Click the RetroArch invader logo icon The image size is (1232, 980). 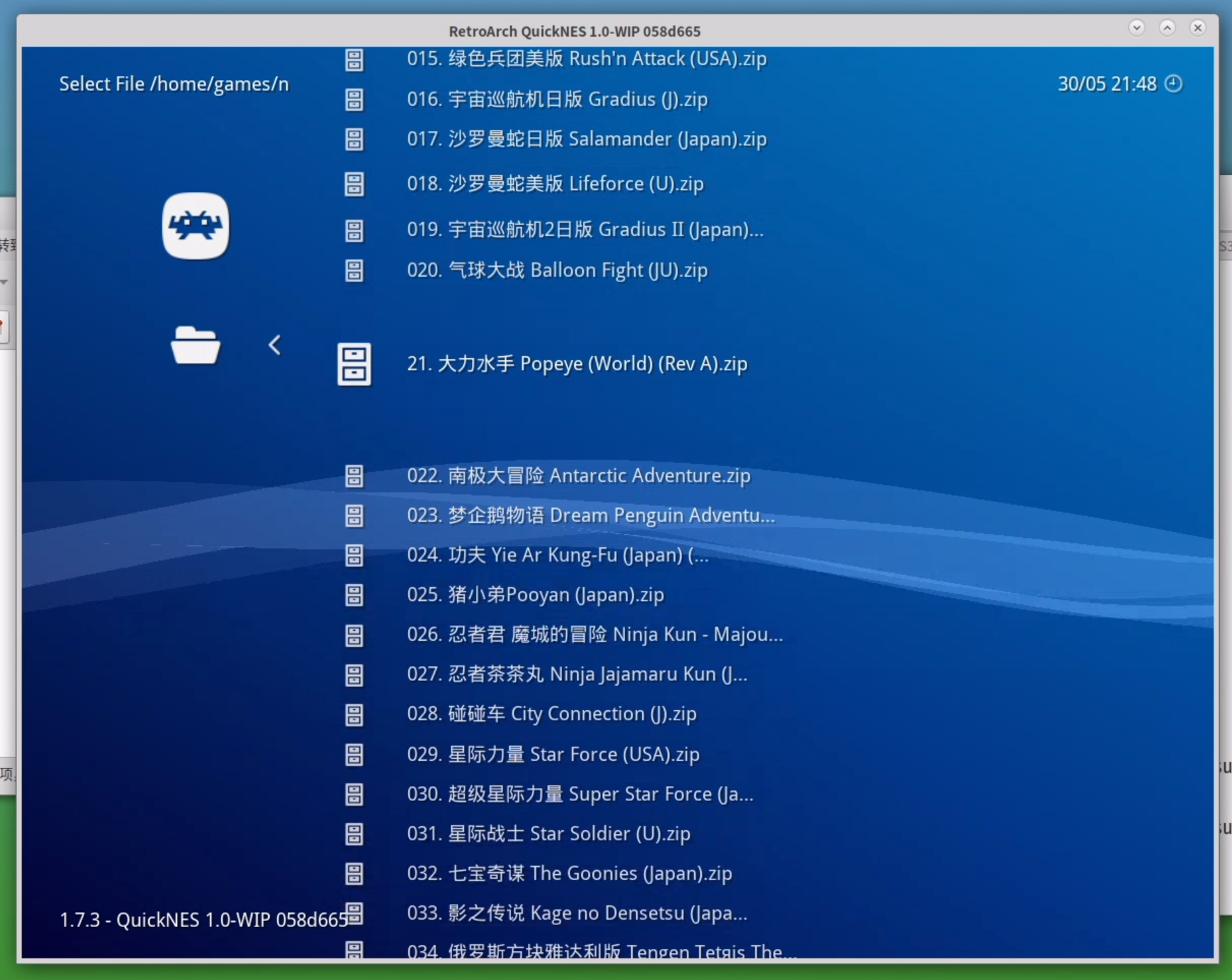click(195, 226)
